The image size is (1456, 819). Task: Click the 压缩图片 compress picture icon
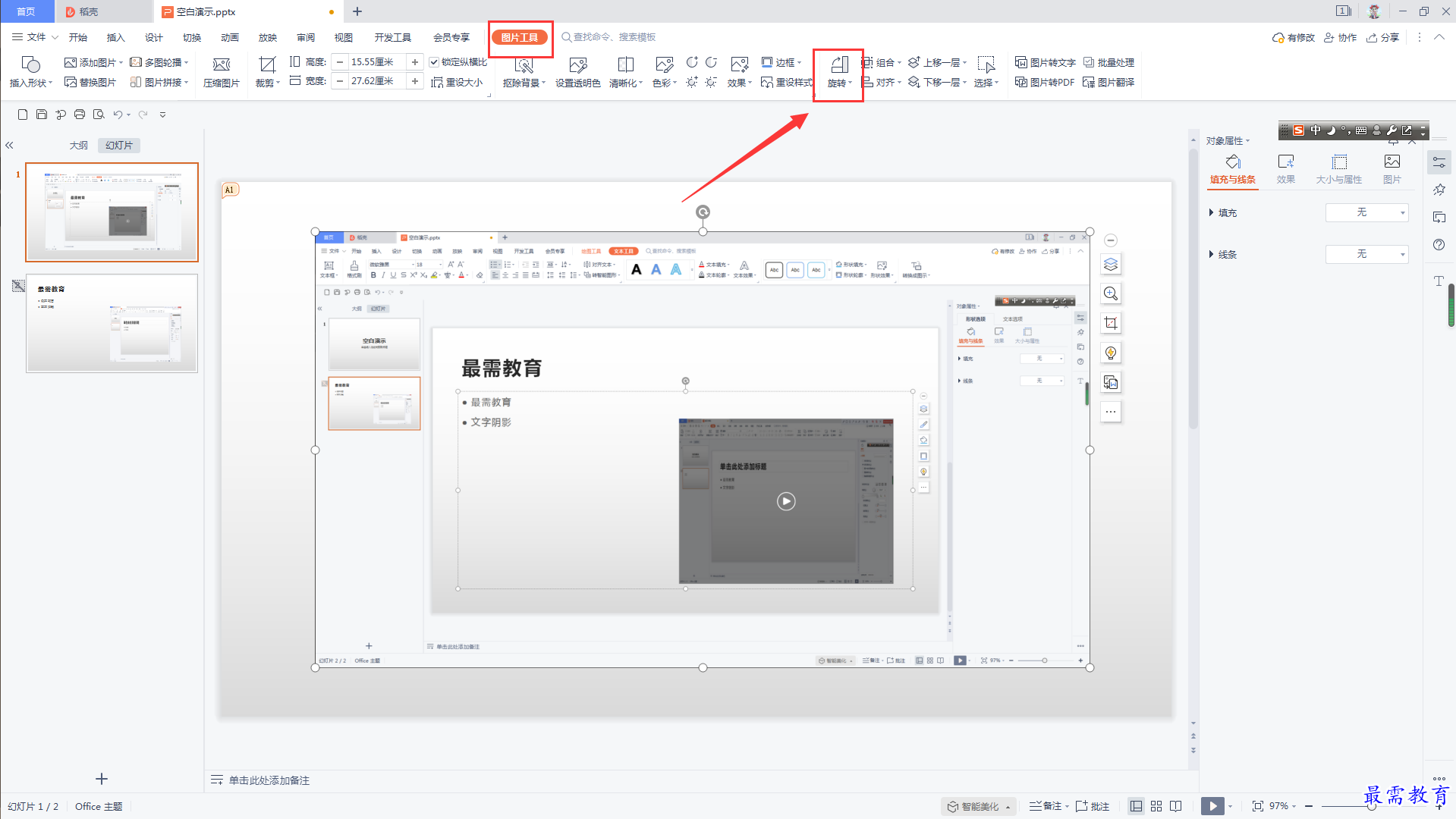pos(222,73)
